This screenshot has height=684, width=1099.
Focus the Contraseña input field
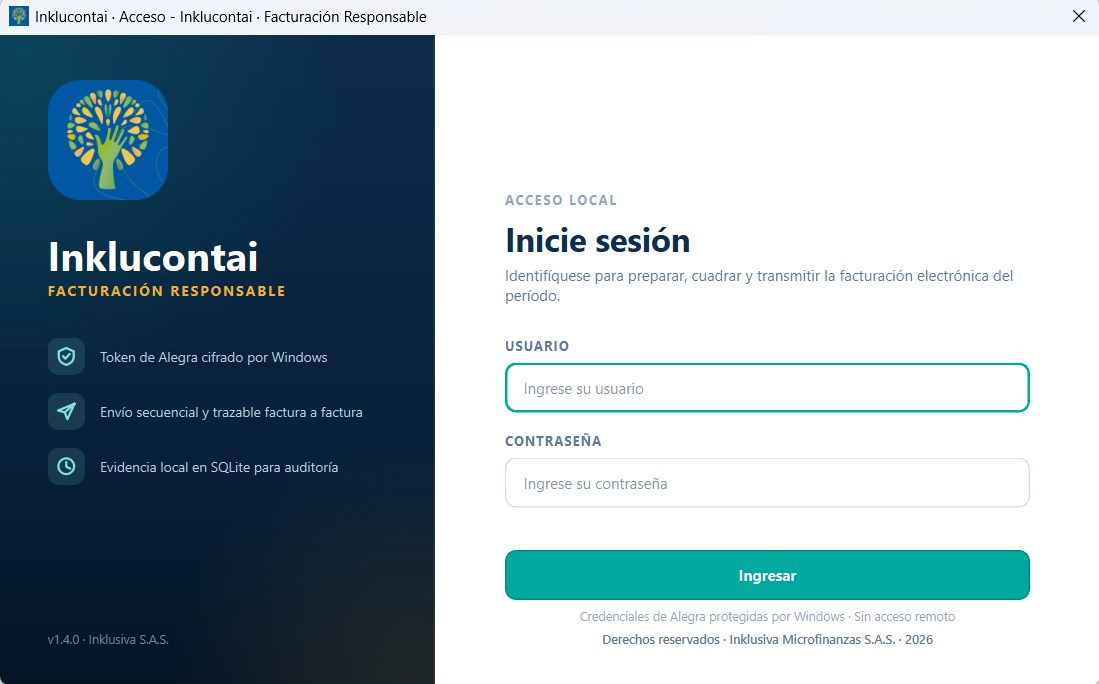pyautogui.click(x=767, y=483)
